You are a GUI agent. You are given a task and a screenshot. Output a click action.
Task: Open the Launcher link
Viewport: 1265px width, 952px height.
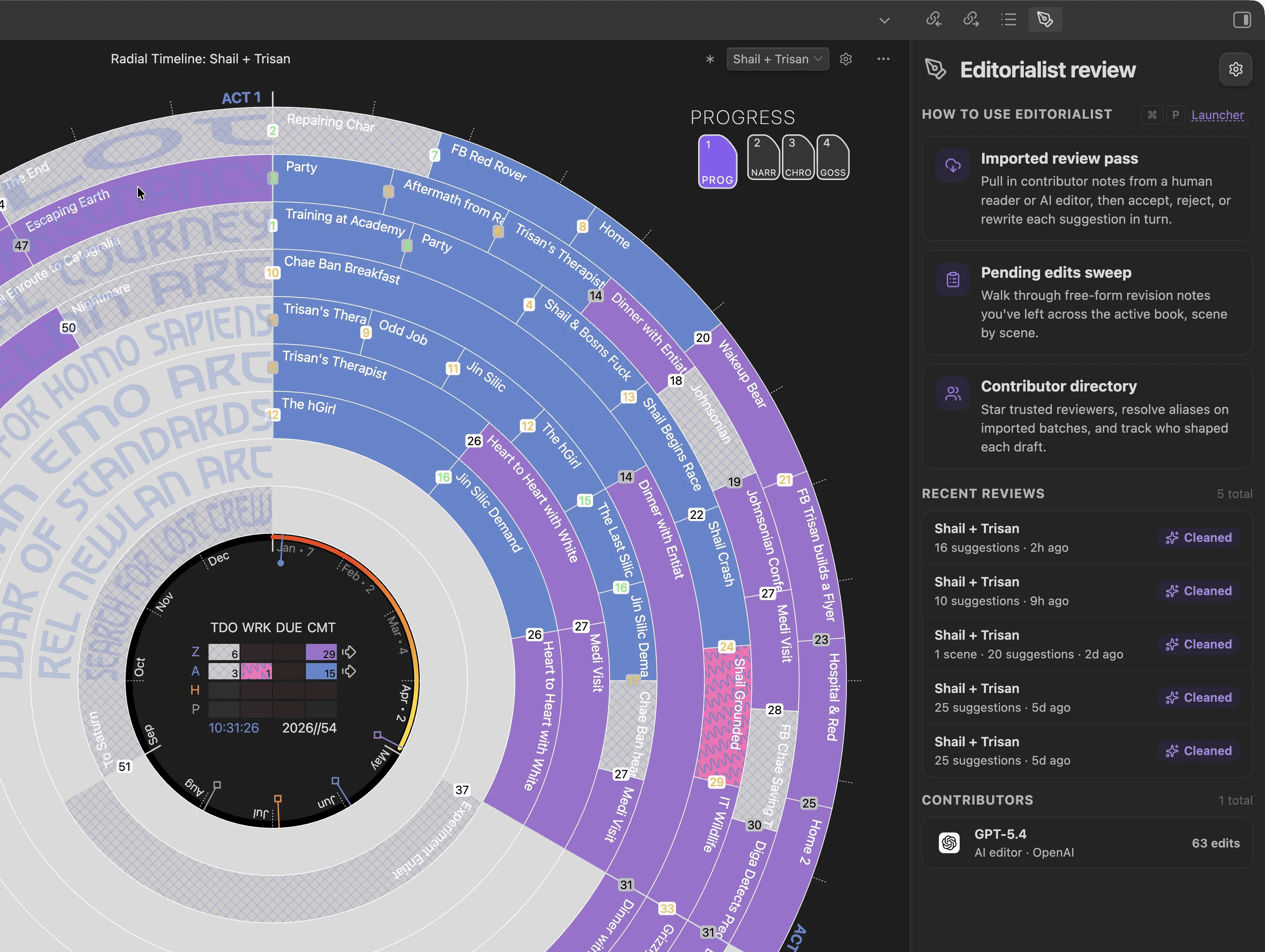[1217, 115]
